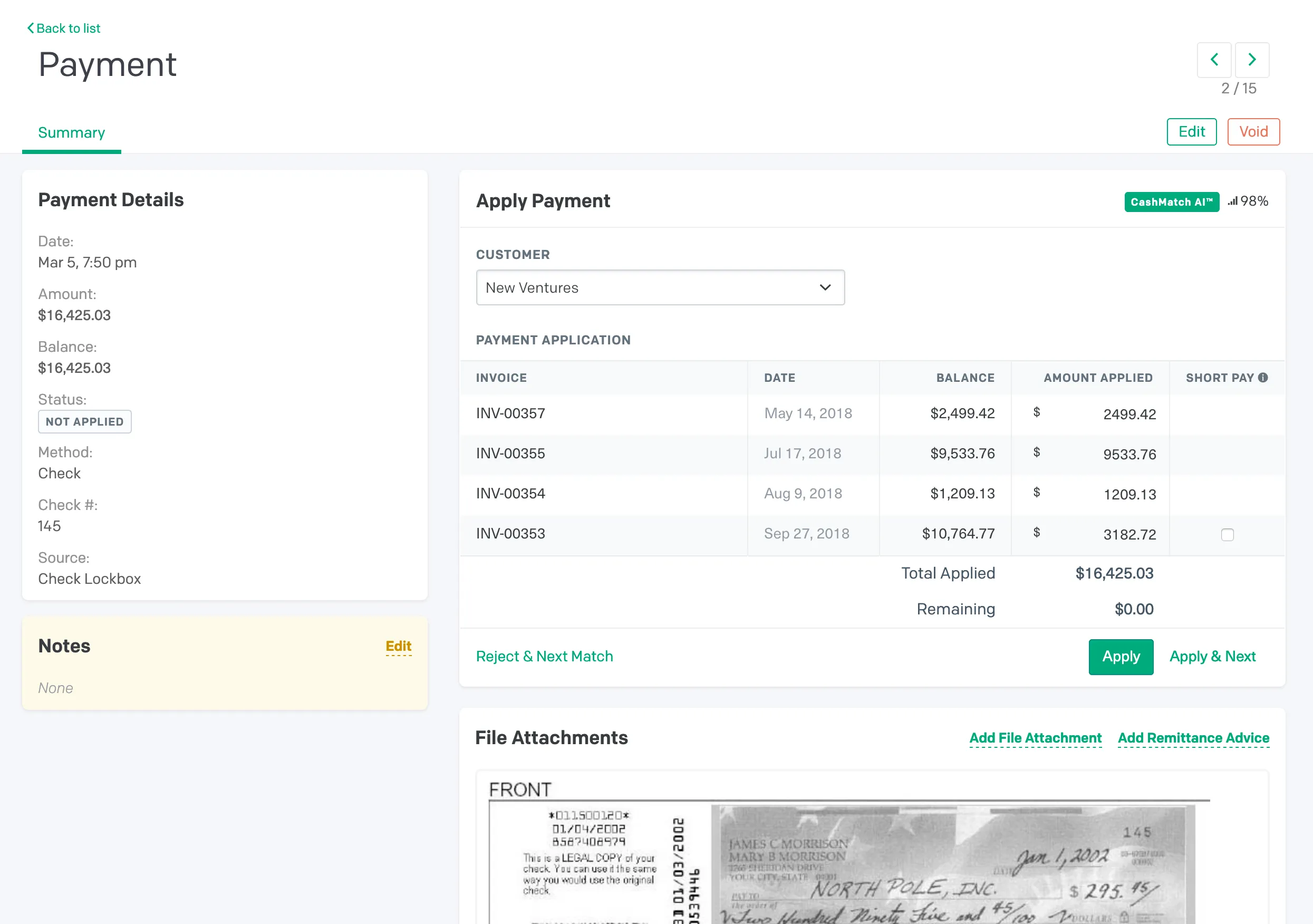This screenshot has width=1313, height=924.
Task: Click the NOT APPLIED status badge
Action: click(x=85, y=422)
